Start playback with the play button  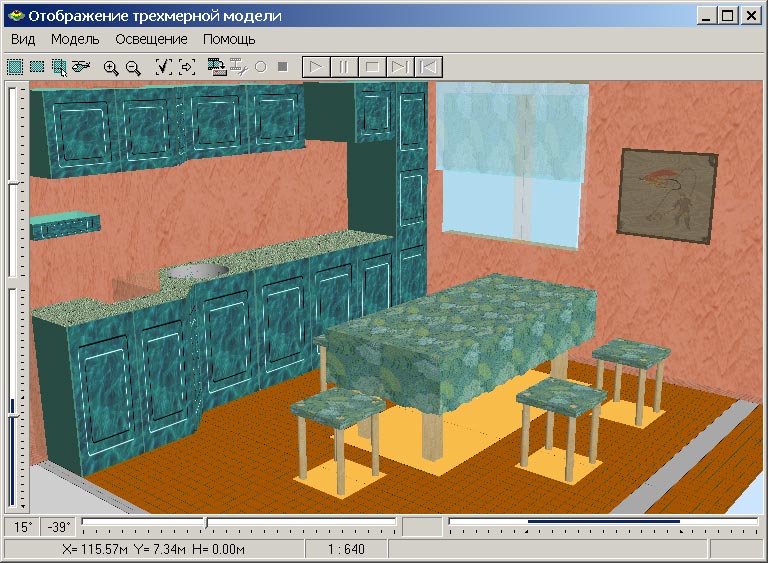click(316, 67)
